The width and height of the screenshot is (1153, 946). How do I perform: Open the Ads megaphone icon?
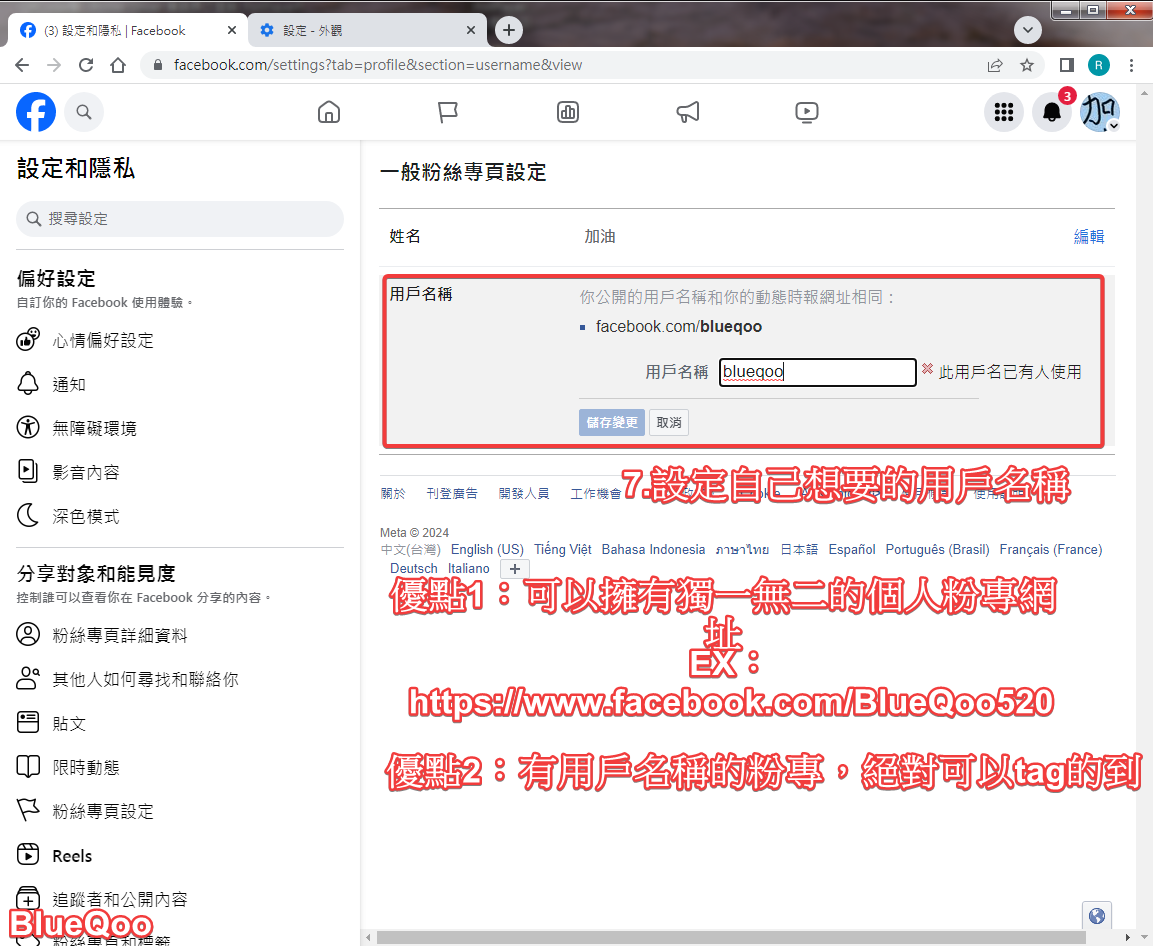click(x=688, y=112)
